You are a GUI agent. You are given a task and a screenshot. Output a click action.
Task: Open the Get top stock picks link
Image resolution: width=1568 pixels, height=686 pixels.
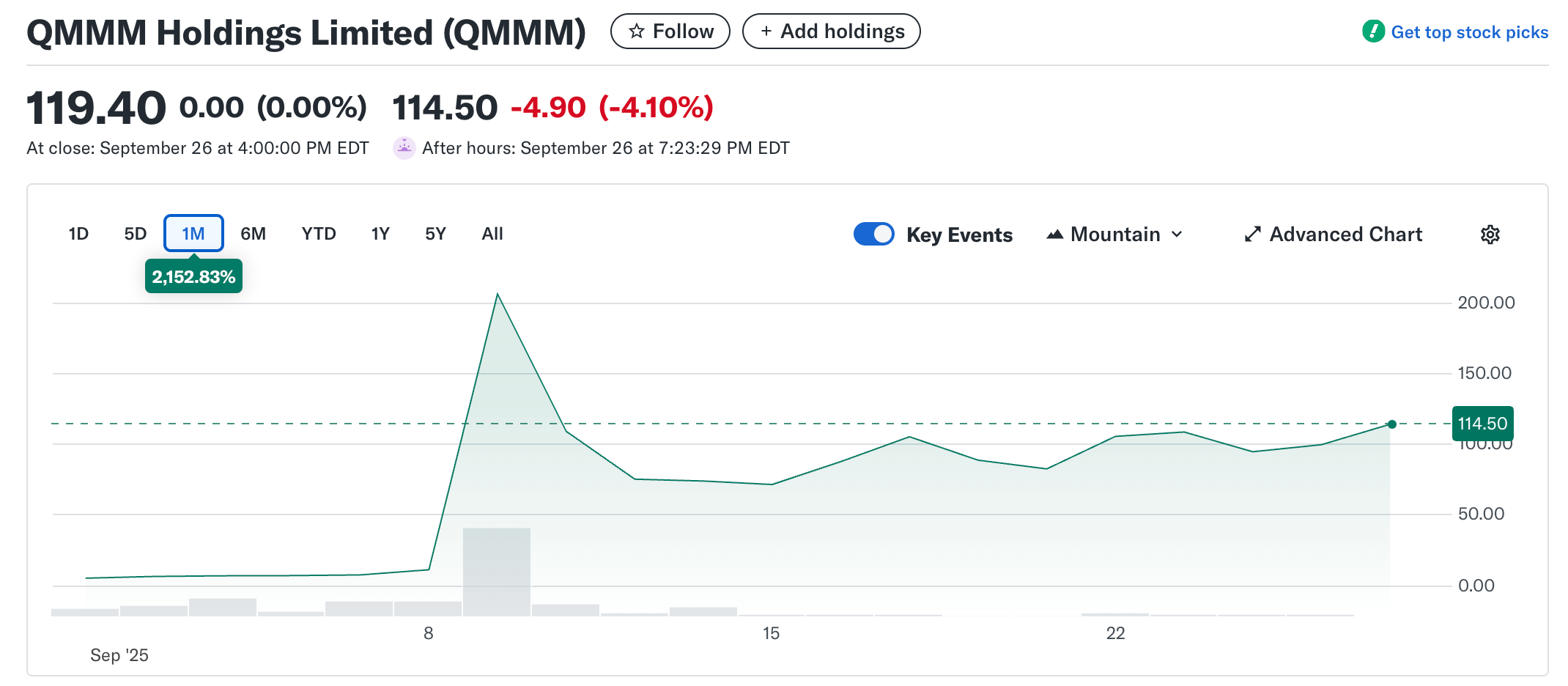(x=1469, y=32)
